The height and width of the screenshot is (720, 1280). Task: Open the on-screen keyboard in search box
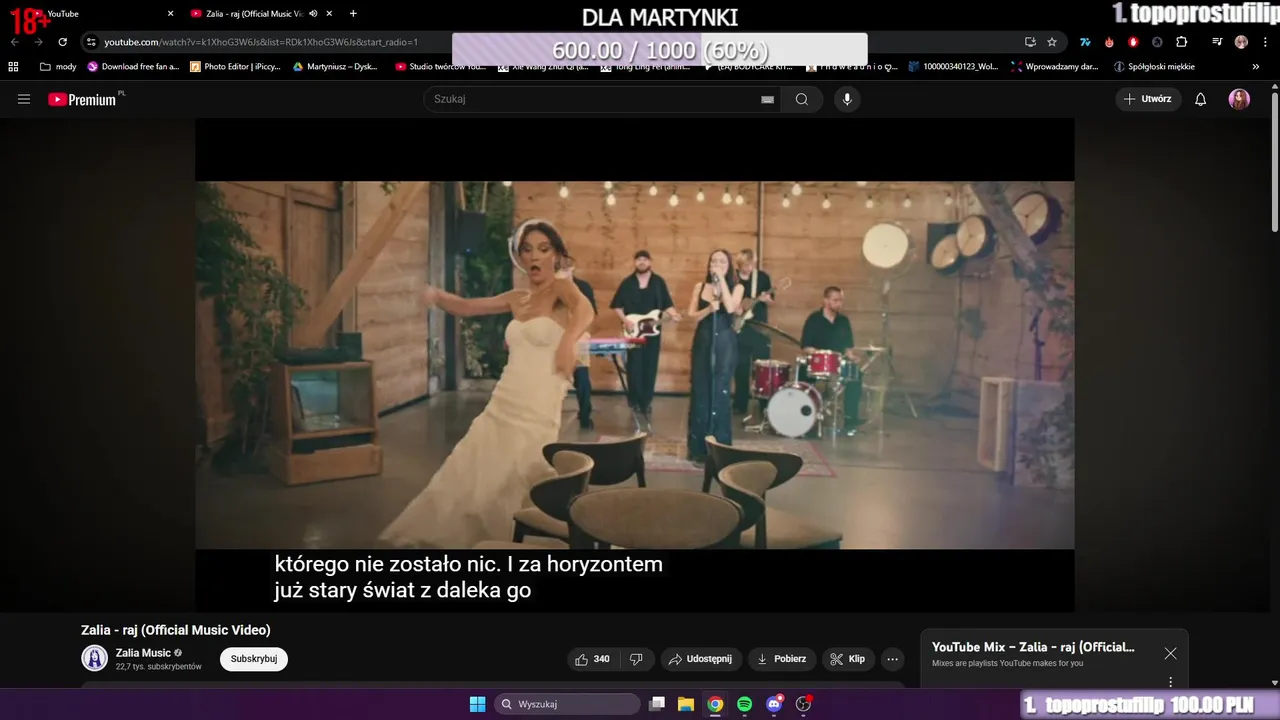pyautogui.click(x=767, y=99)
